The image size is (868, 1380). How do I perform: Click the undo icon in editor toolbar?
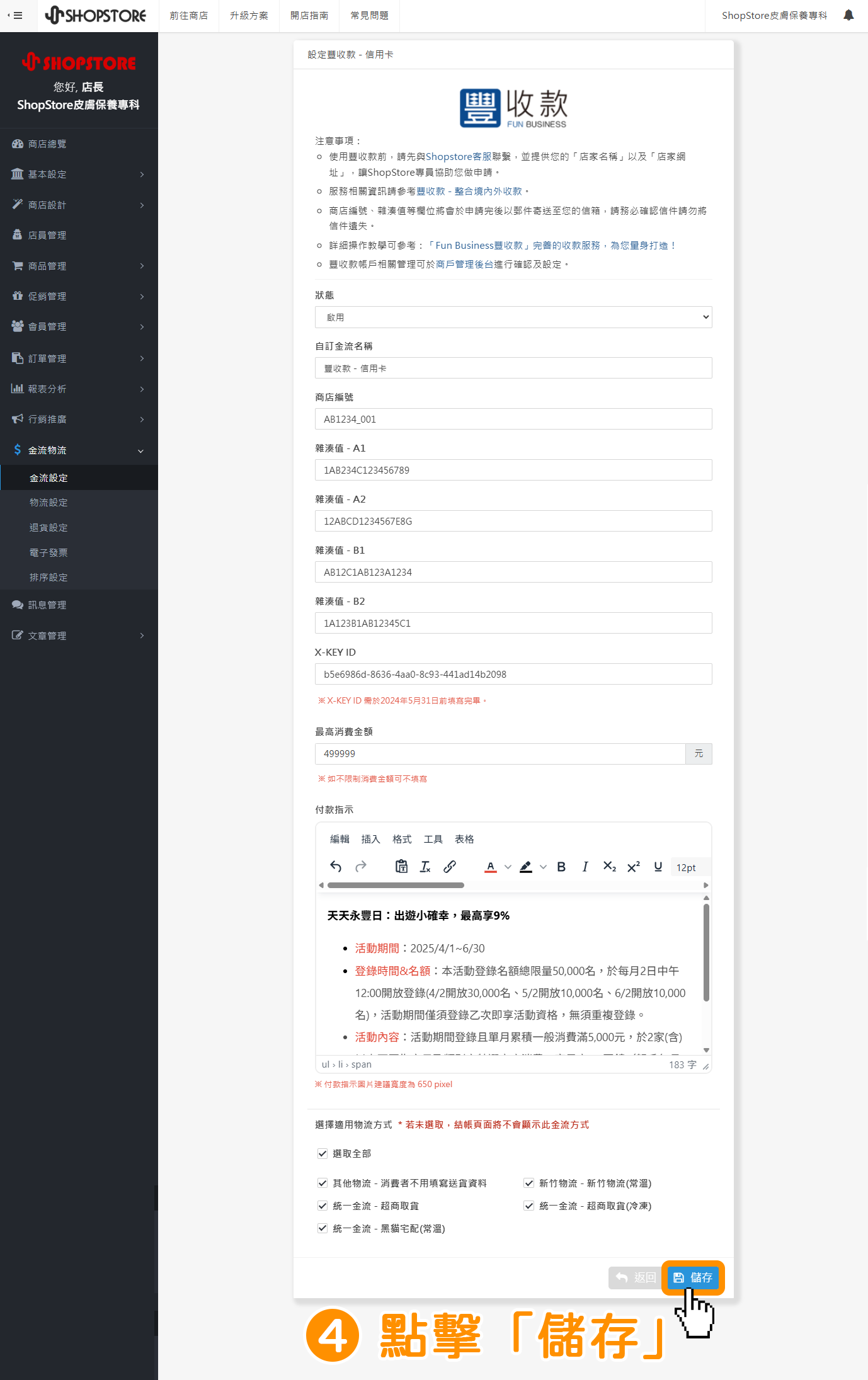point(336,867)
